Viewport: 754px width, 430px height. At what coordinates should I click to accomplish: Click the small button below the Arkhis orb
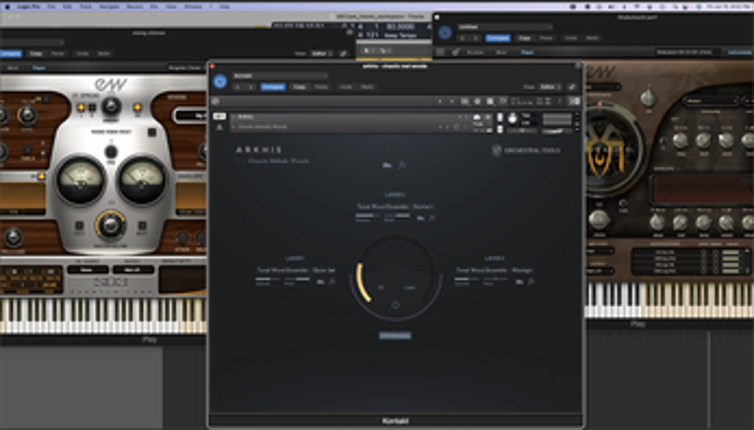(x=395, y=336)
